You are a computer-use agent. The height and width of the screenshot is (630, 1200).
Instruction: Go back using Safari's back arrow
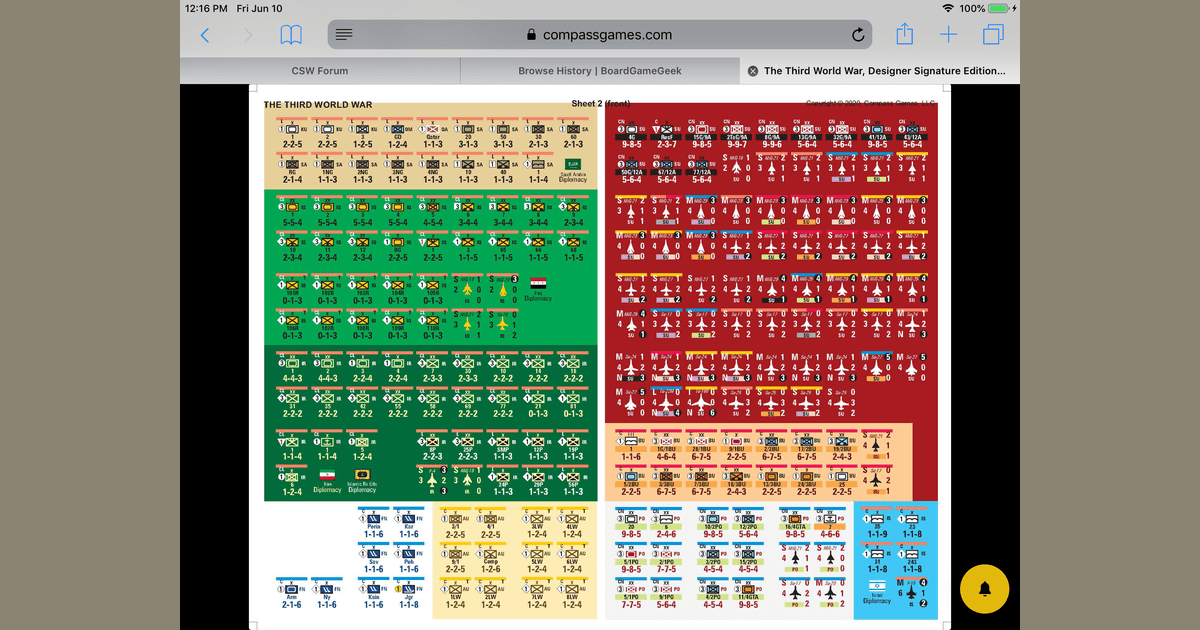click(205, 35)
